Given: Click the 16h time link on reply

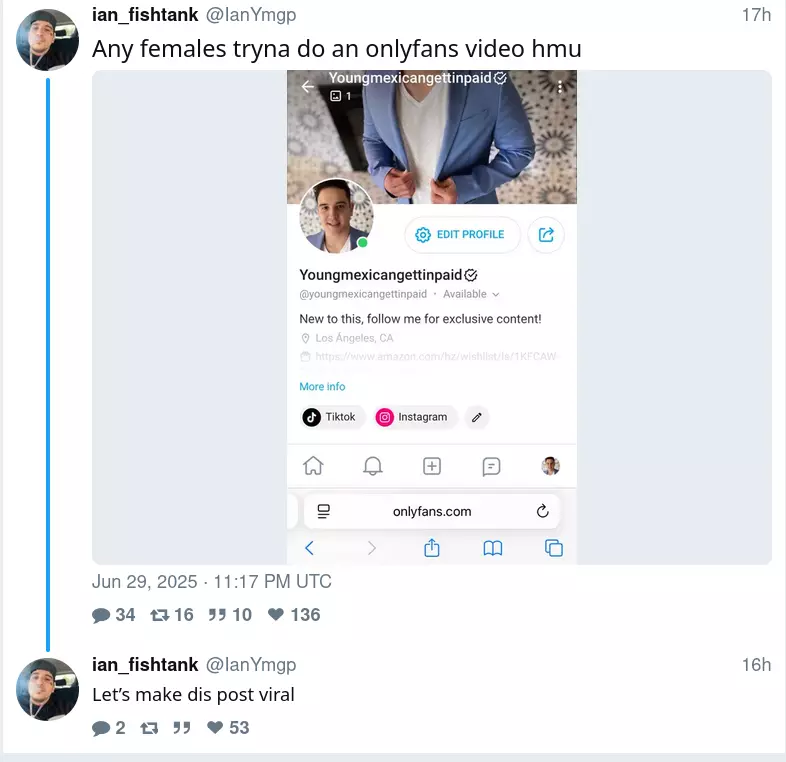Looking at the screenshot, I should [756, 665].
